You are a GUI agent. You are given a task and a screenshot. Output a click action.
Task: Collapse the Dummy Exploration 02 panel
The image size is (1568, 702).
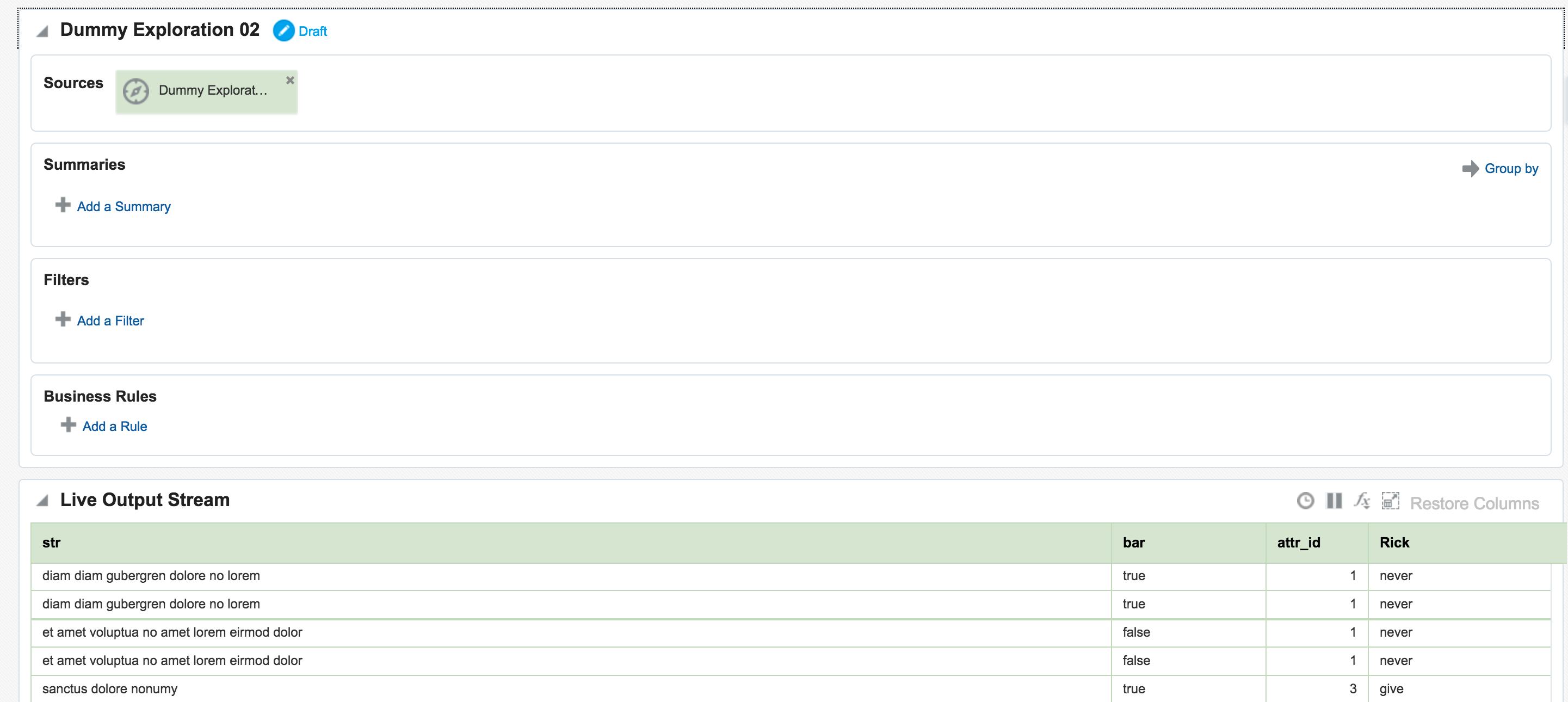(42, 32)
